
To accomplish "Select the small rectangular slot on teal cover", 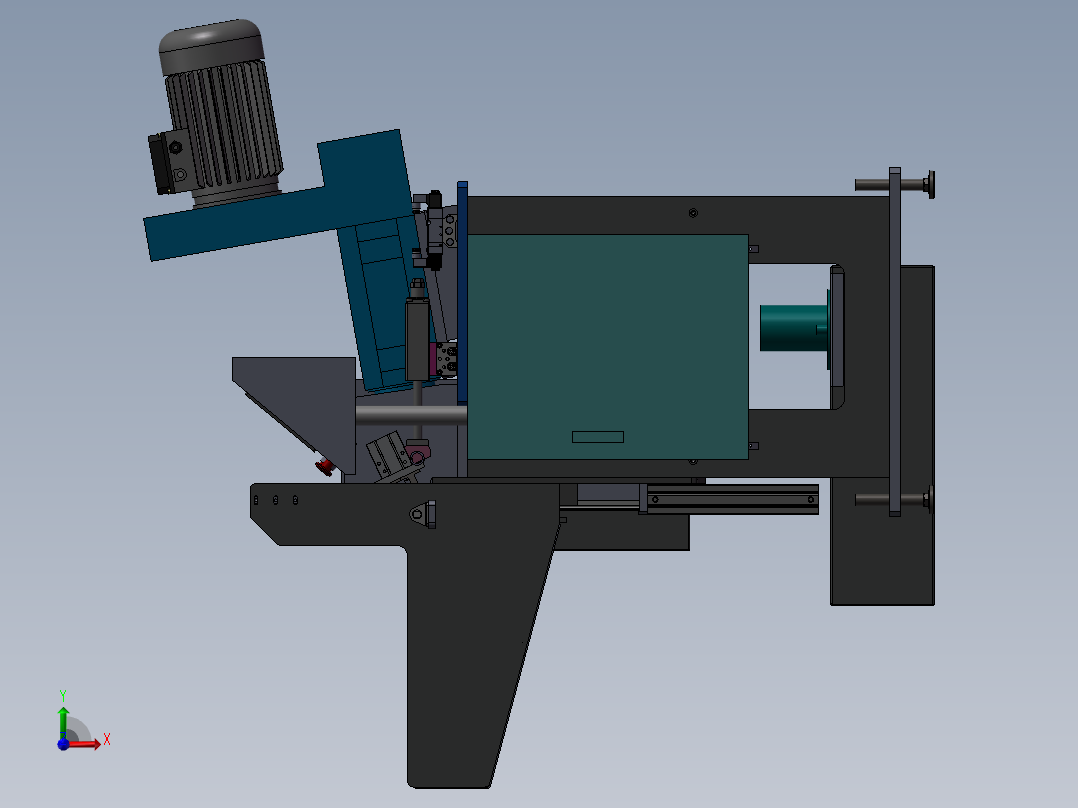I will pyautogui.click(x=597, y=437).
